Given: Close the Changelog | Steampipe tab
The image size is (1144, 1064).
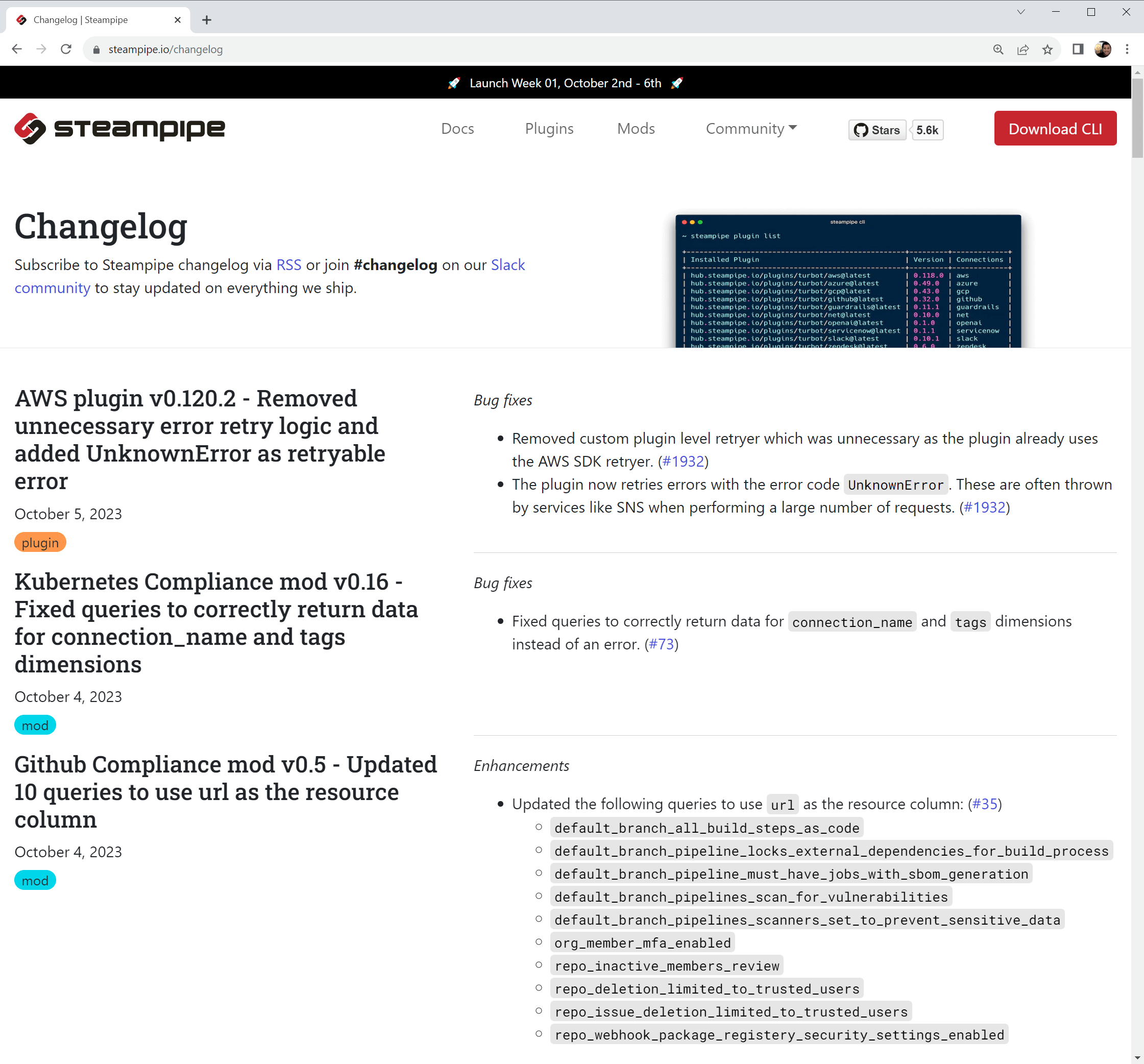Looking at the screenshot, I should click(x=177, y=20).
